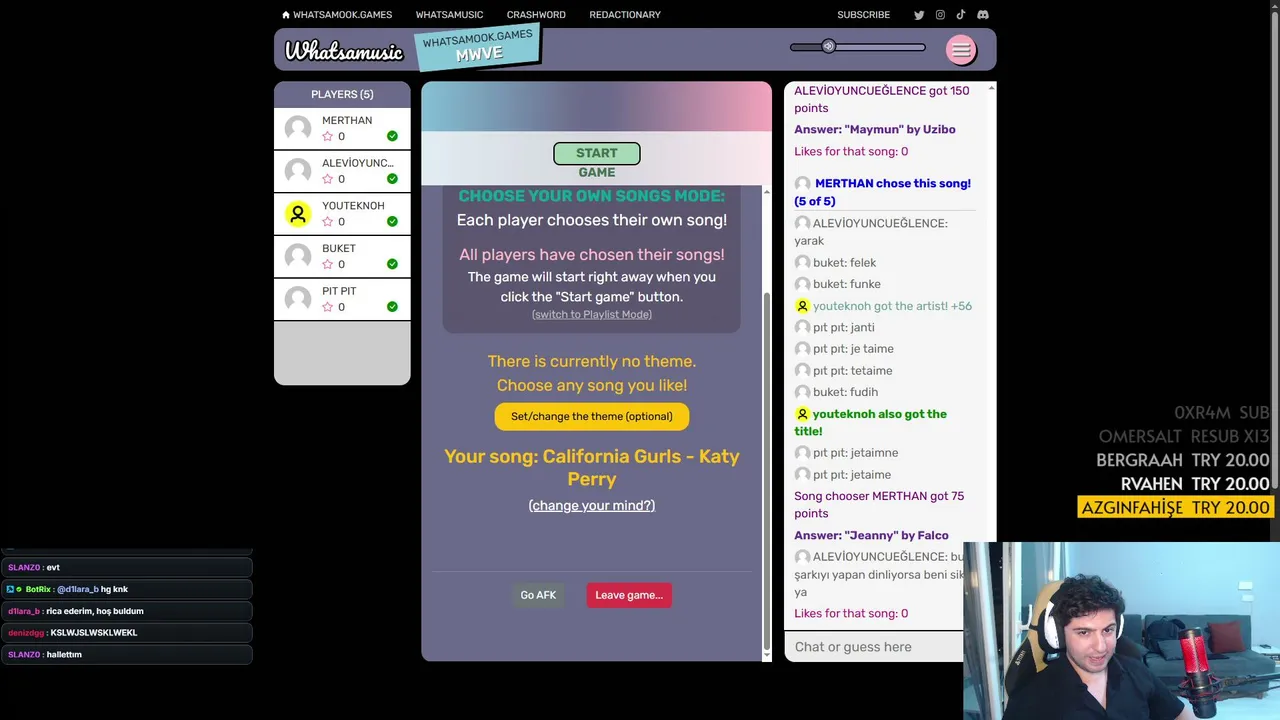Click the star icon under YOUTEKNOH
Viewport: 1280px width, 720px height.
[327, 222]
